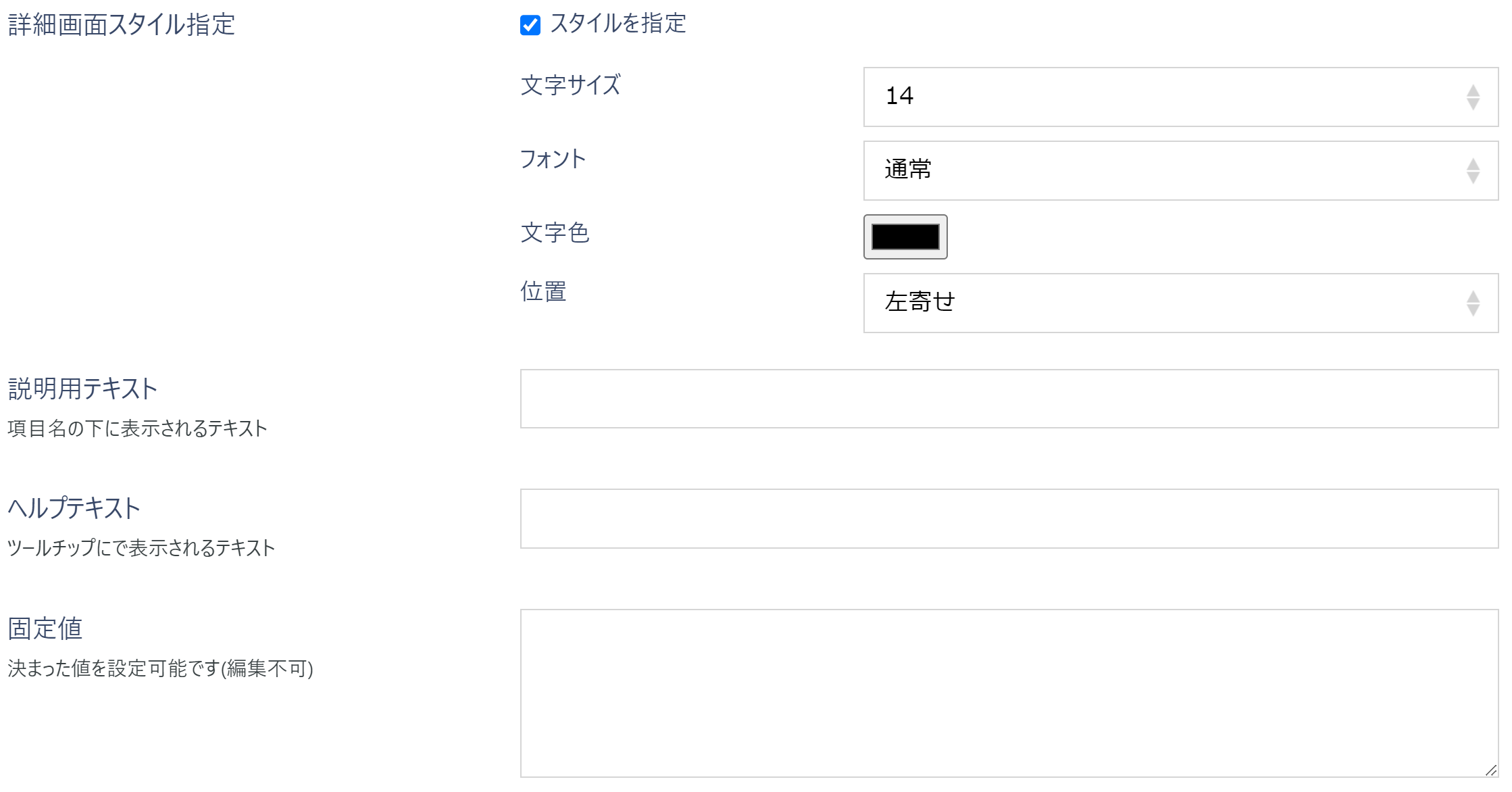Click the 位置 field up arrow
Viewport: 1512px width, 792px height.
coord(1473,298)
